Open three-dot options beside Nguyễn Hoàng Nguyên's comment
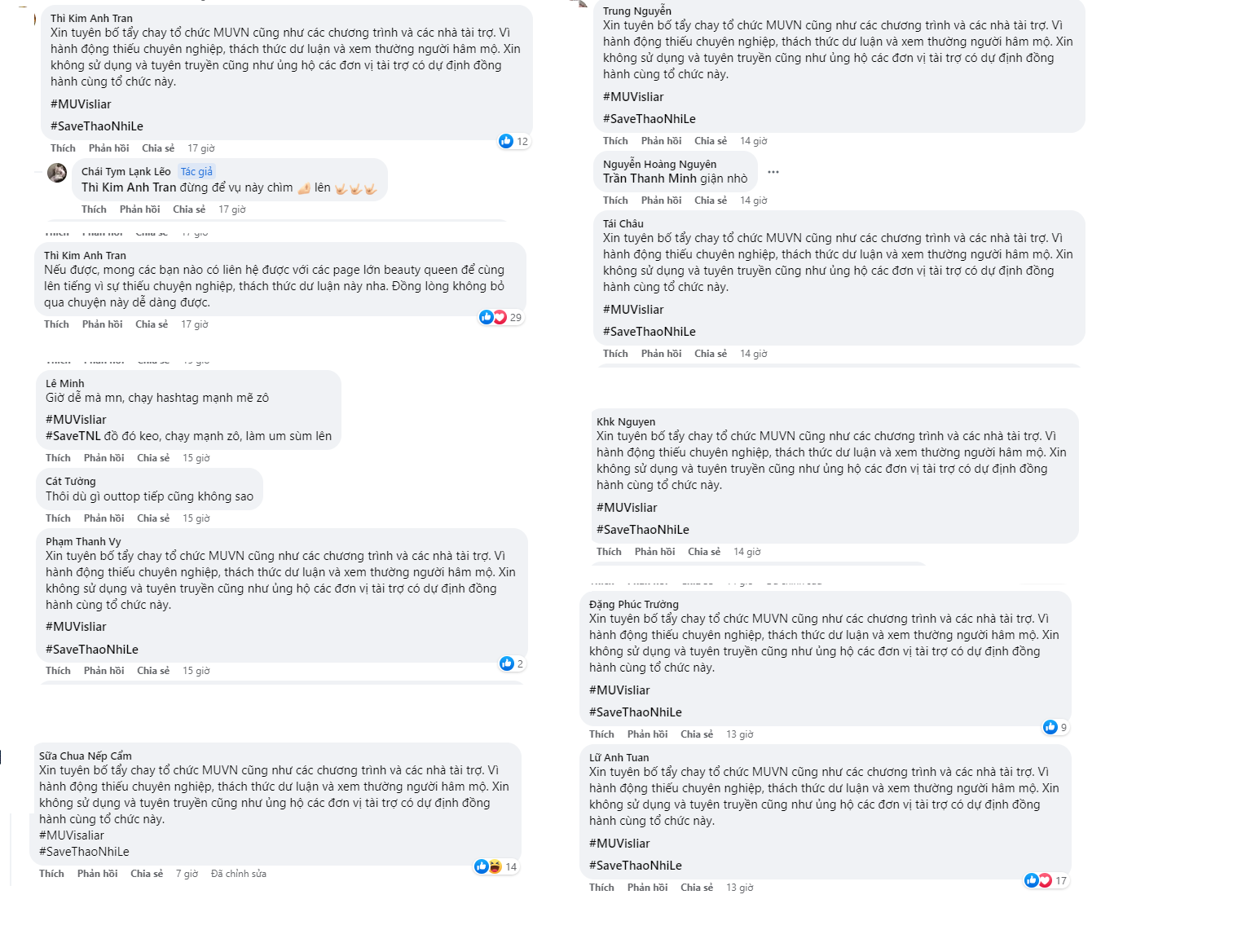 [x=773, y=172]
